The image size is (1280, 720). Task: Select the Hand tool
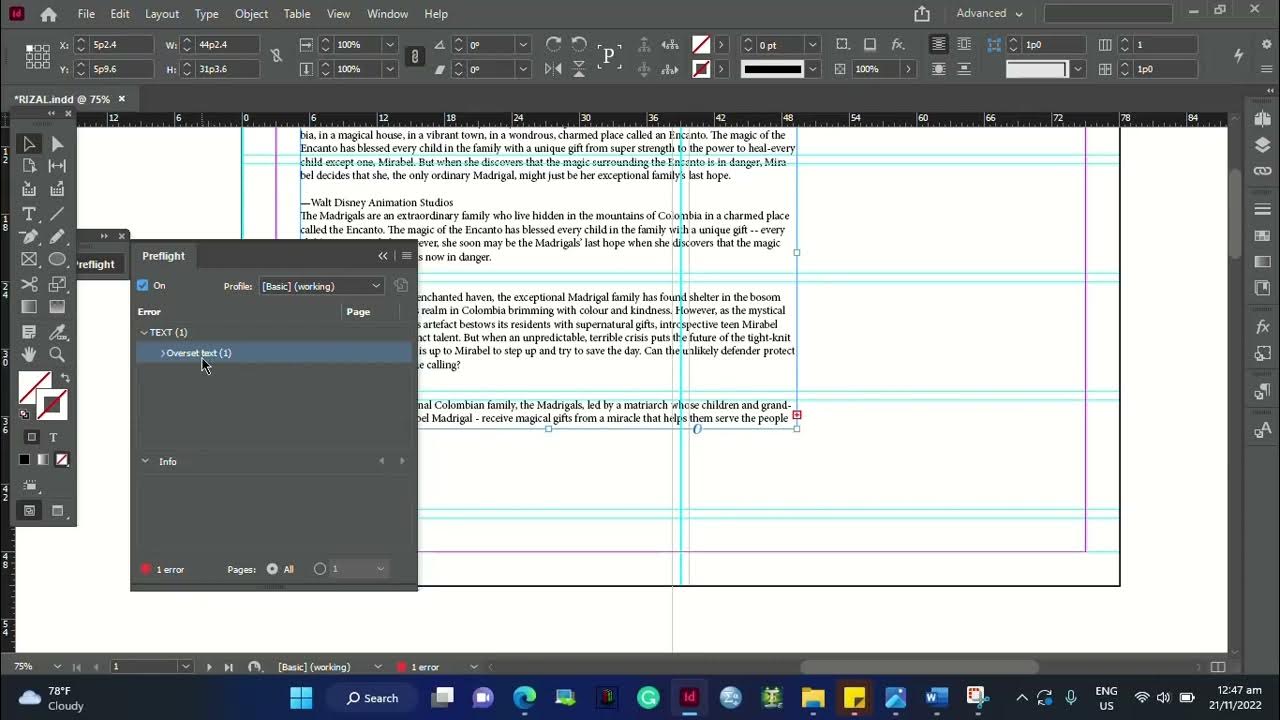click(30, 354)
